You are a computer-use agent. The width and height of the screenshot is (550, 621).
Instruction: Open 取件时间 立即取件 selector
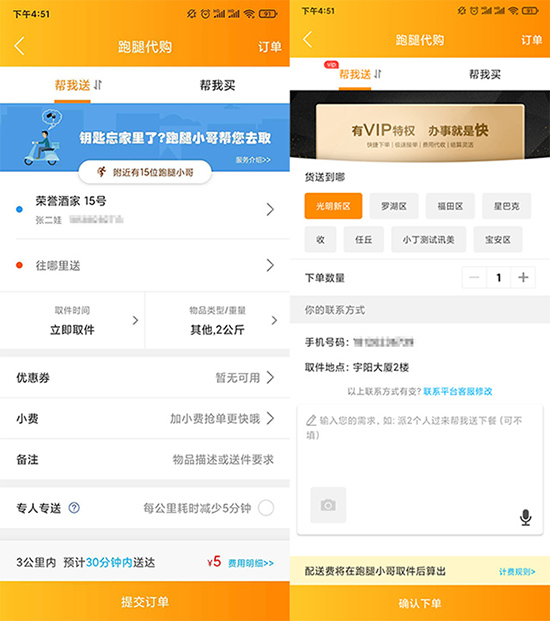(72, 321)
